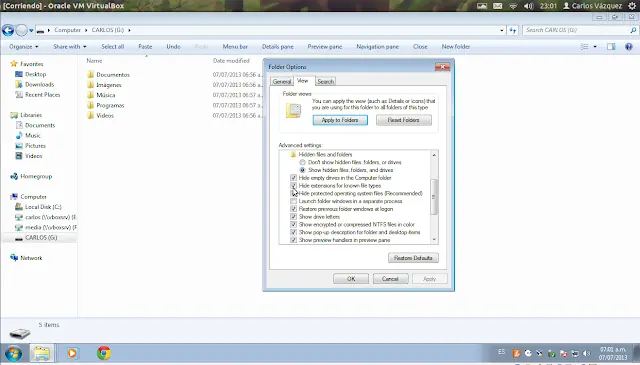
Task: Open Downloads in Favorites
Action: pos(39,85)
